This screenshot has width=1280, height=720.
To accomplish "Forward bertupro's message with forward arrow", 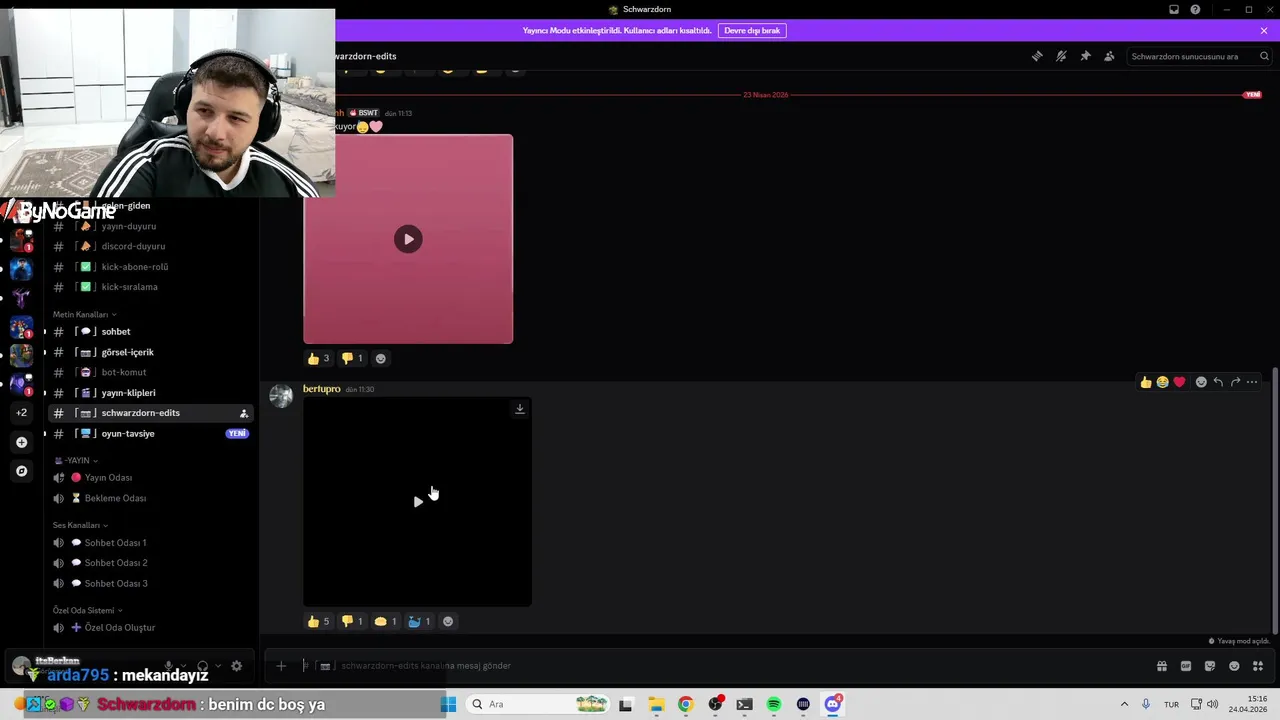I will (1235, 382).
